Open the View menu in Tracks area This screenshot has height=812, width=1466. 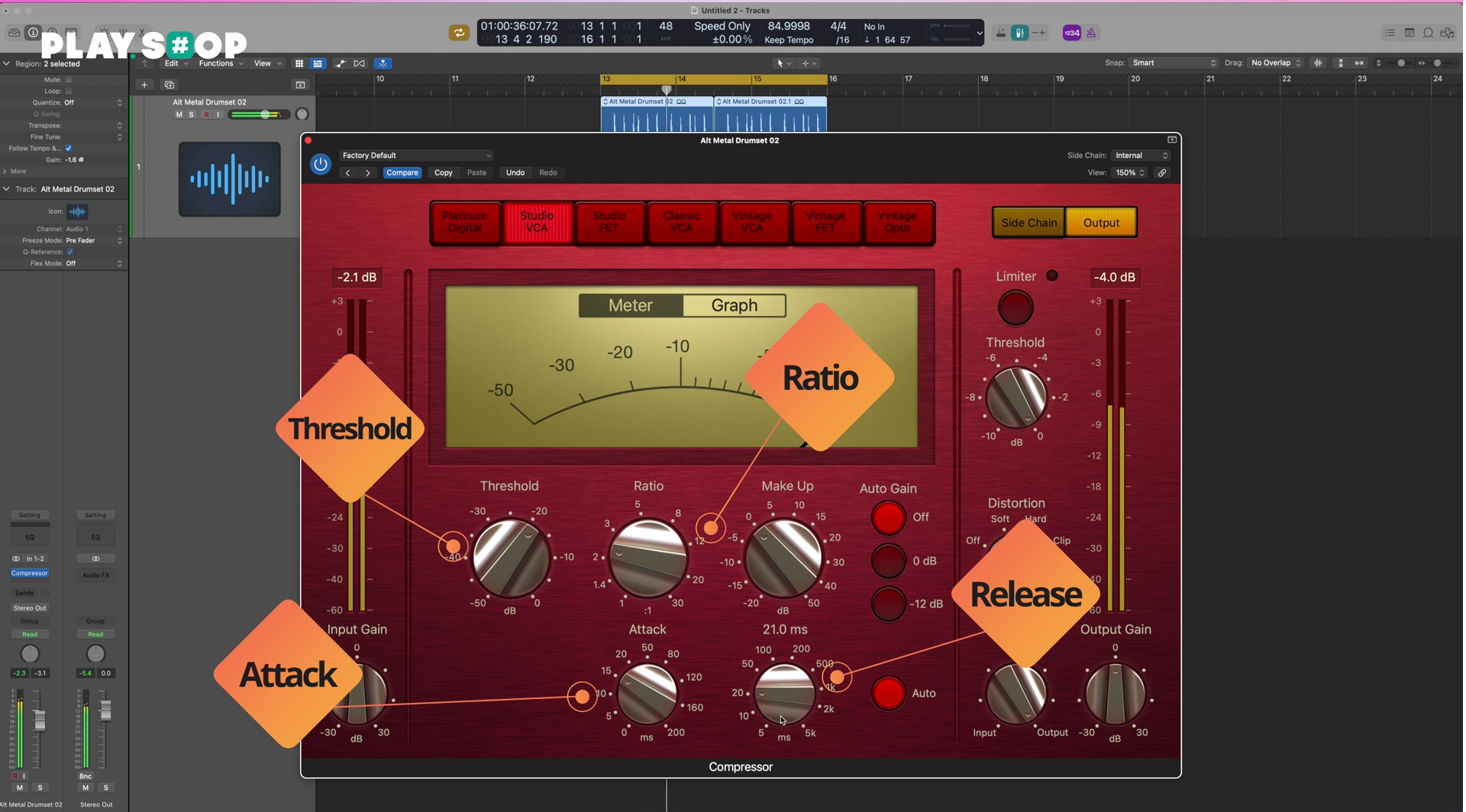pos(267,63)
